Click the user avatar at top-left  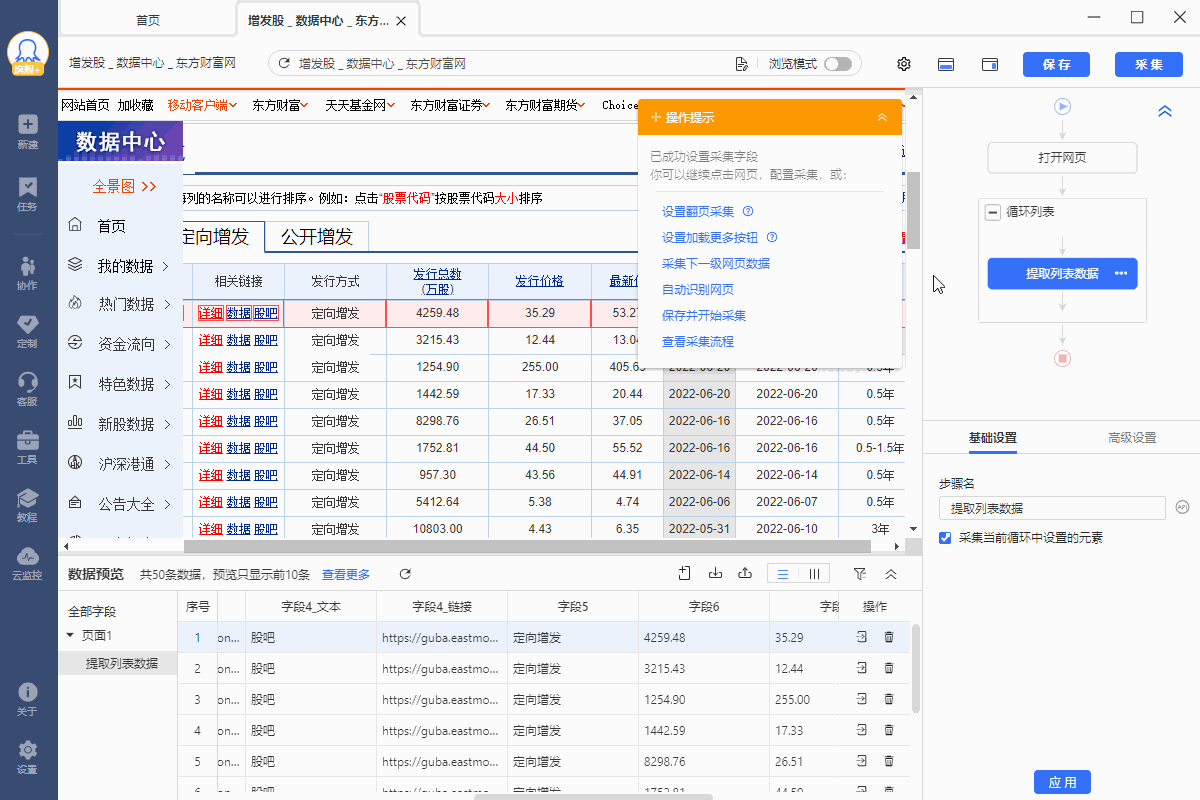coord(29,53)
